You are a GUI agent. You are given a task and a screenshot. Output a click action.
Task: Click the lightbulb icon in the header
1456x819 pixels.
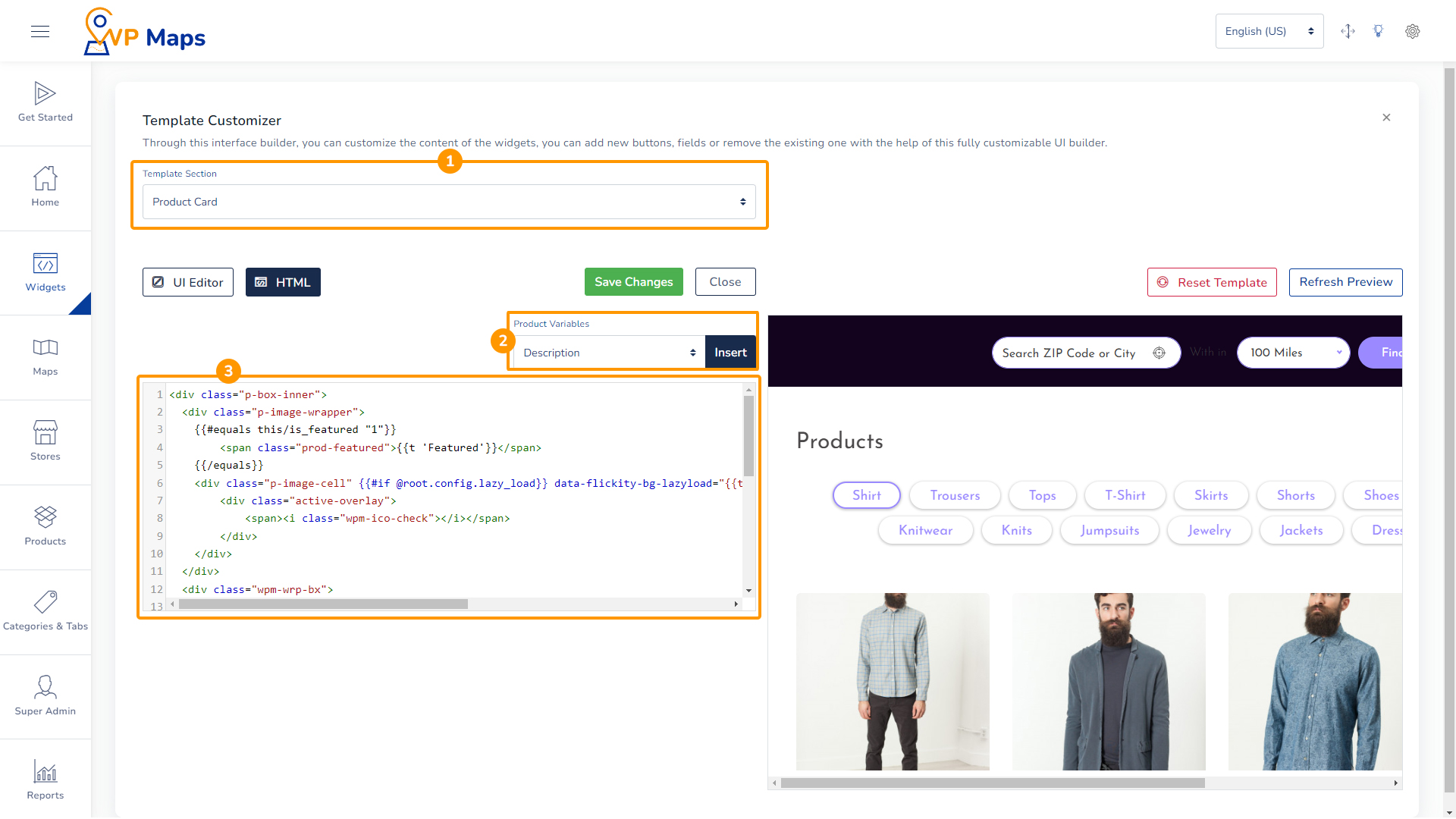pyautogui.click(x=1379, y=31)
